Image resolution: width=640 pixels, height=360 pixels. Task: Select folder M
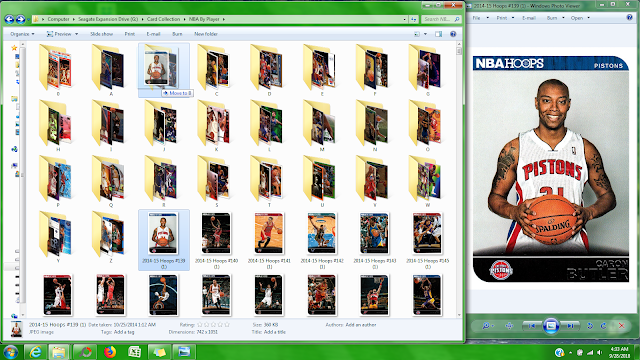(322, 126)
